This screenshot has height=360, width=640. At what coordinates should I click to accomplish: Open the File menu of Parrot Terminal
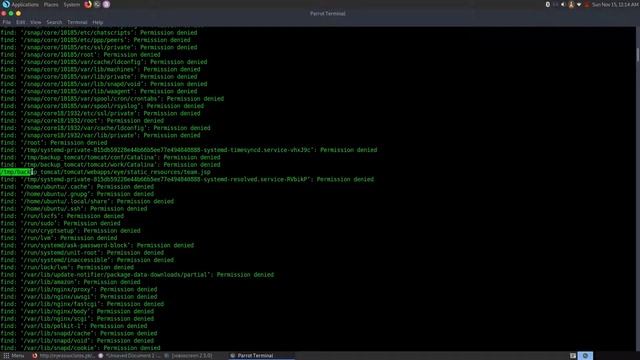(x=7, y=22)
